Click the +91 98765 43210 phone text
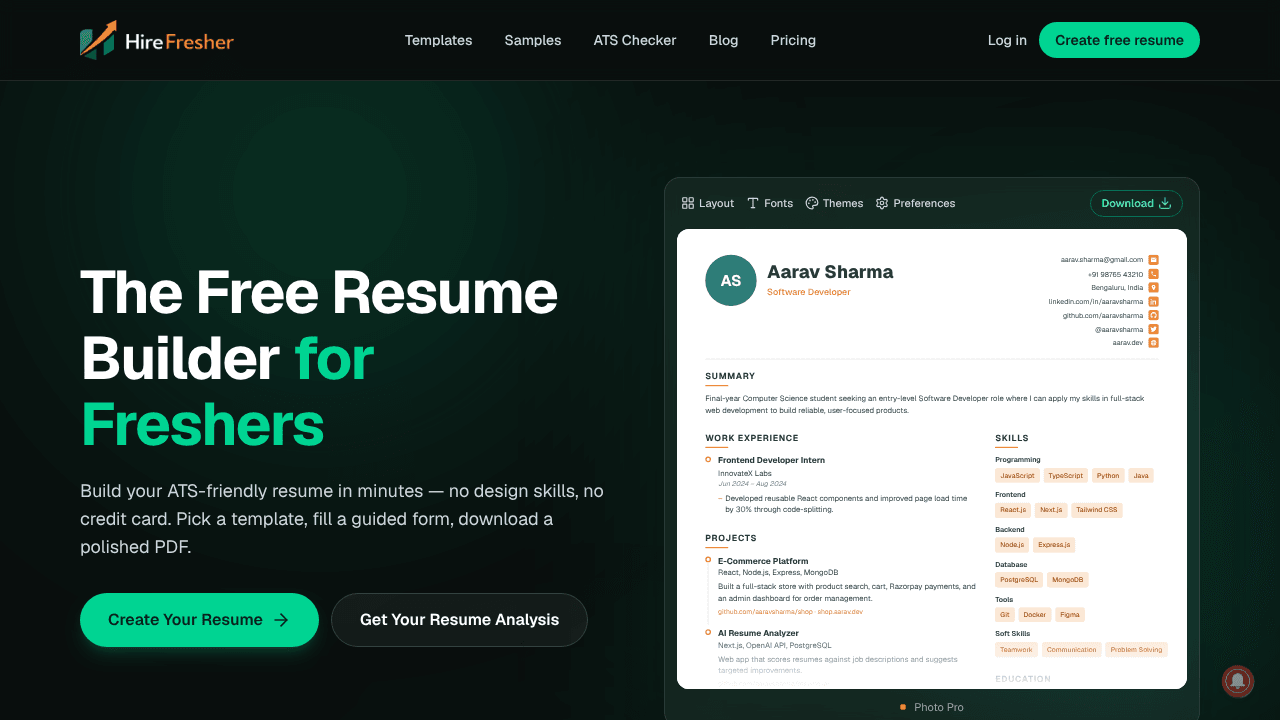 [1115, 274]
